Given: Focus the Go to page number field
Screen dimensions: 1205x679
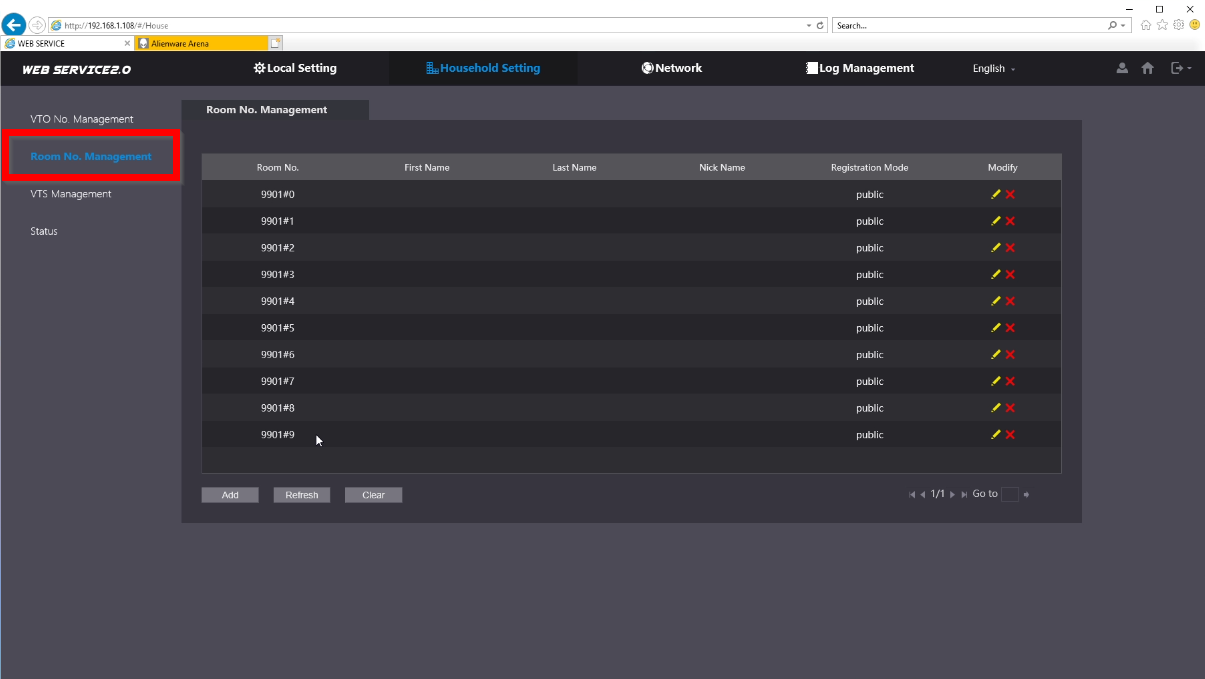Looking at the screenshot, I should [x=1010, y=494].
